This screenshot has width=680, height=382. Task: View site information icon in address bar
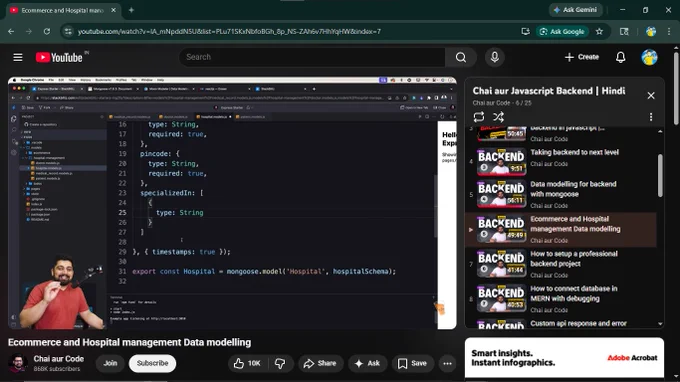pyautogui.click(x=68, y=31)
